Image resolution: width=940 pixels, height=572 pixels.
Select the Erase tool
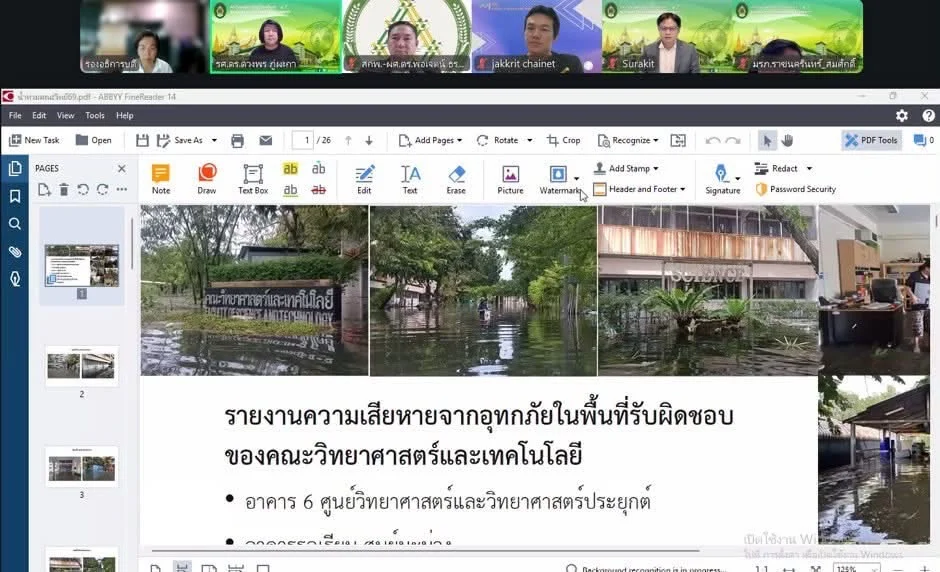point(456,179)
